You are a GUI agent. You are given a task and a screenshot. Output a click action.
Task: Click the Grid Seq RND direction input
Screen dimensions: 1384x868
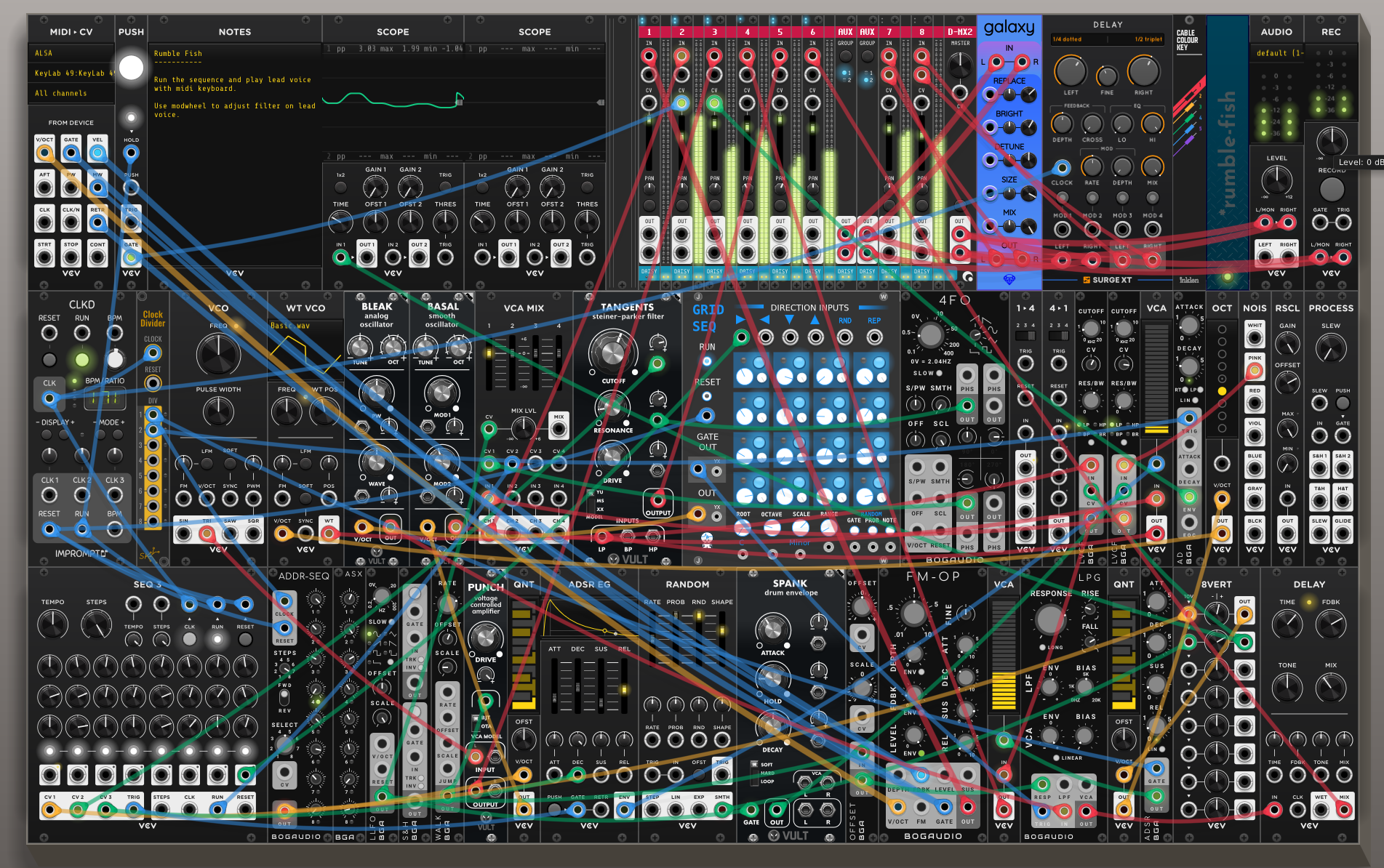pyautogui.click(x=844, y=337)
